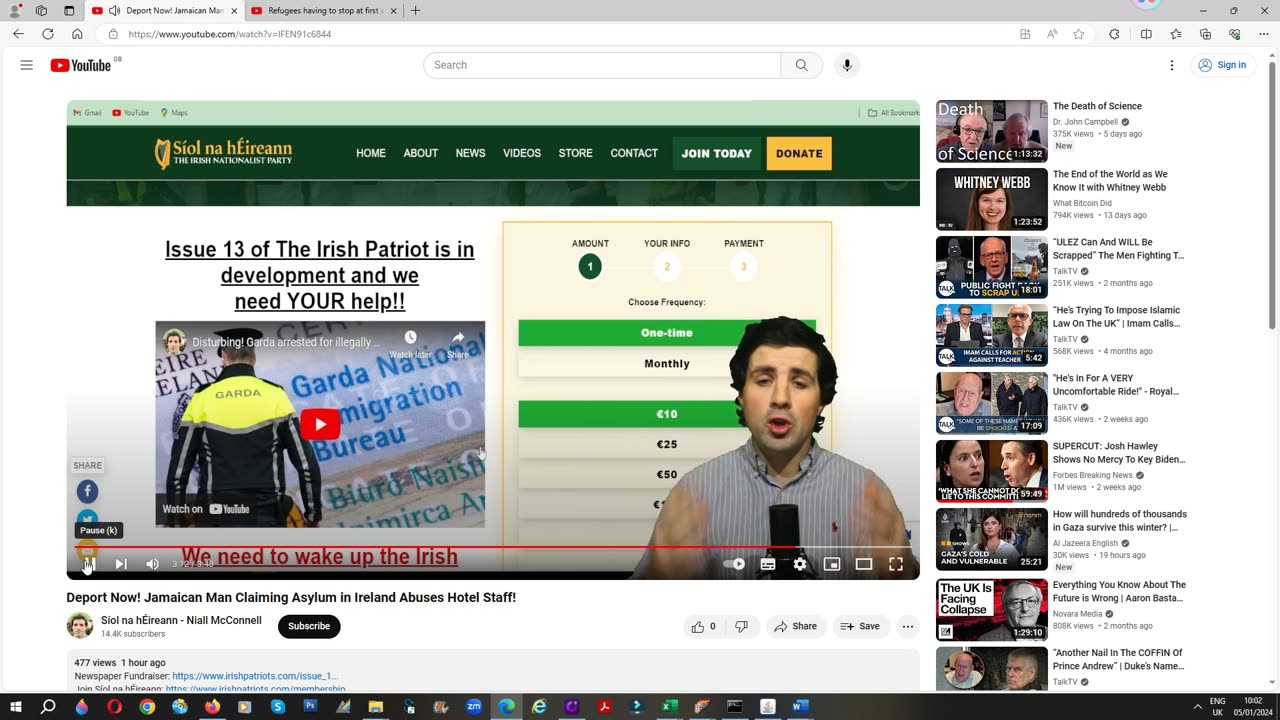The height and width of the screenshot is (720, 1280).
Task: Open Excel from taskbar
Action: pyautogui.click(x=669, y=706)
